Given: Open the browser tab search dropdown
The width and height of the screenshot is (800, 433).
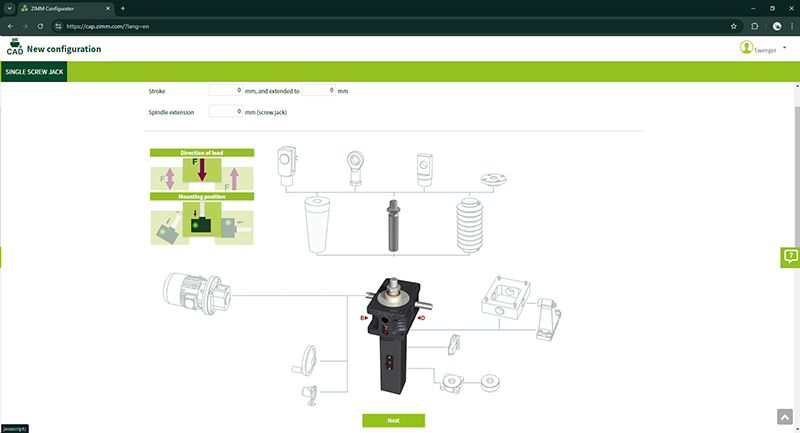Looking at the screenshot, I should (x=9, y=8).
